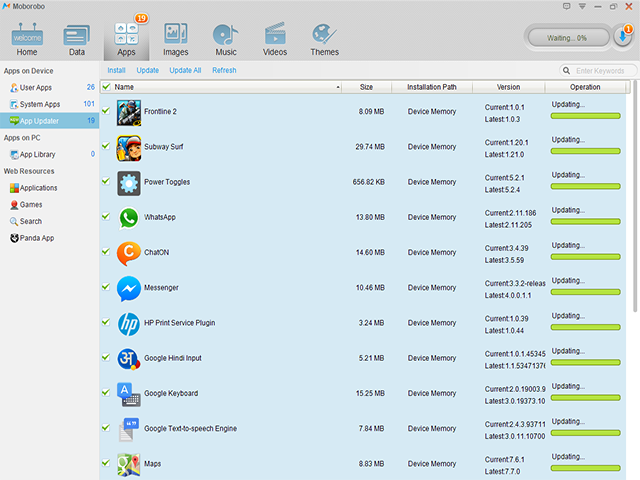This screenshot has width=640, height=480.
Task: Click the Enter Keywords search field
Action: (x=602, y=70)
